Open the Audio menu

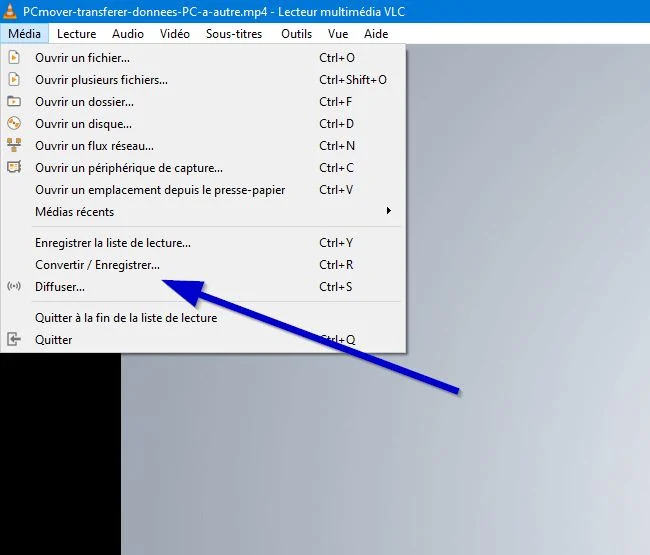coord(128,34)
